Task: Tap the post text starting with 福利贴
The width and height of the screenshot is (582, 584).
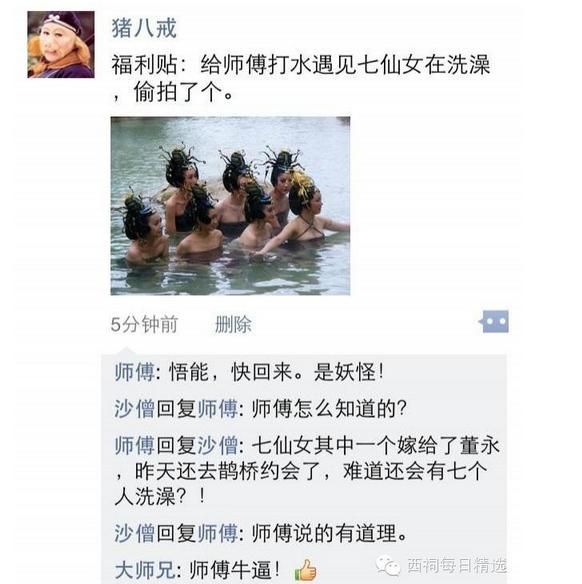Action: (301, 79)
